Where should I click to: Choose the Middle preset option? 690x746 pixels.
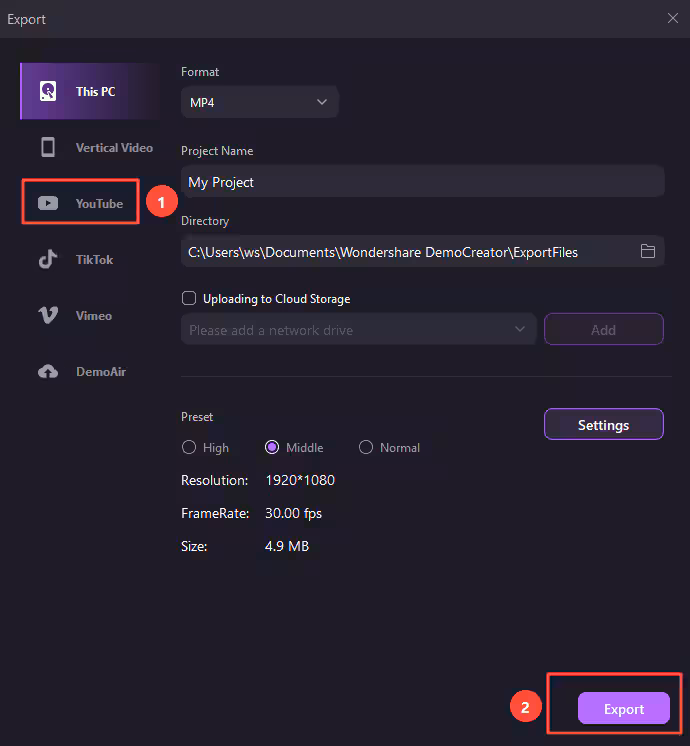[272, 448]
